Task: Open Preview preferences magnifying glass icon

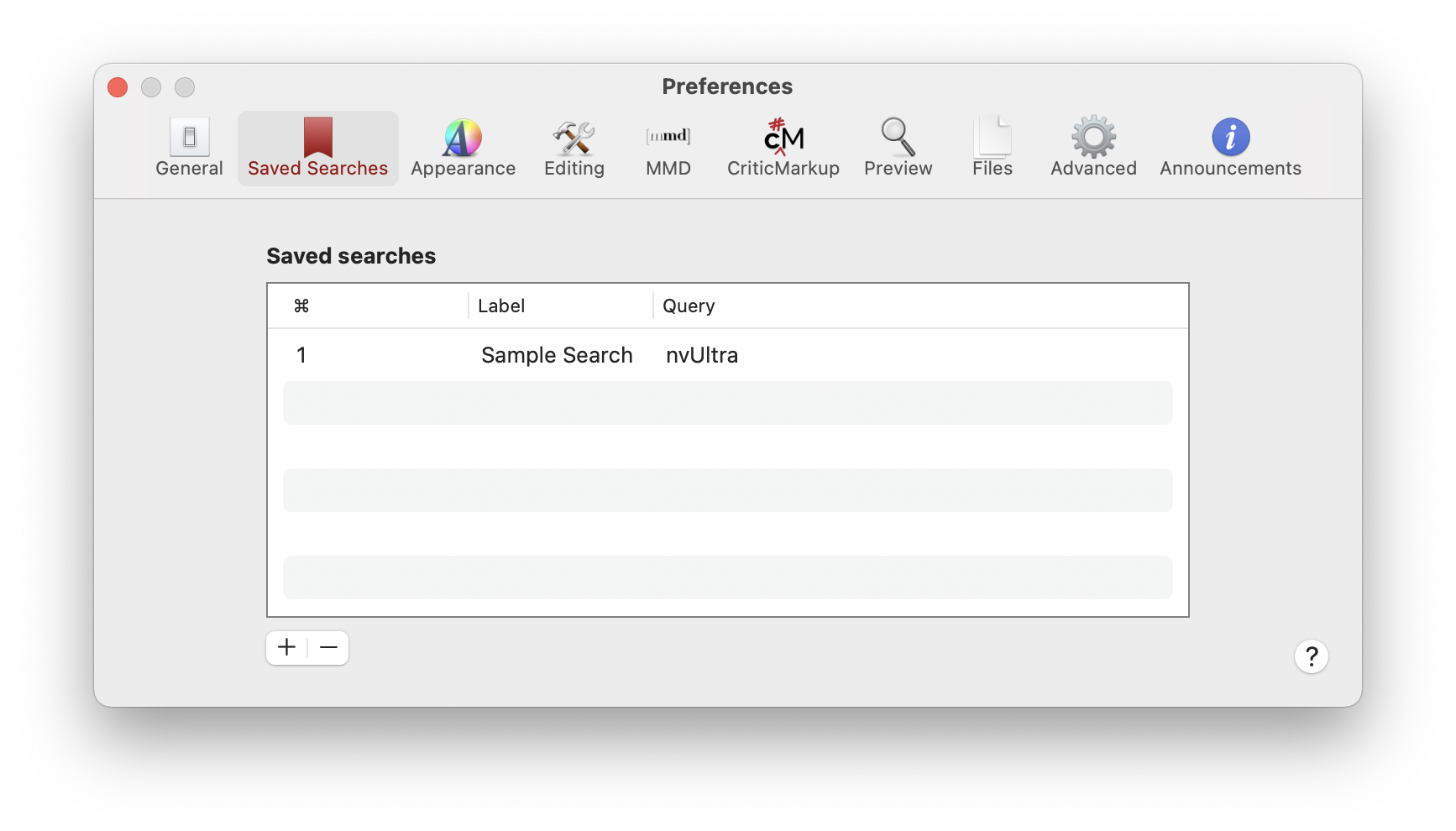Action: pyautogui.click(x=898, y=138)
